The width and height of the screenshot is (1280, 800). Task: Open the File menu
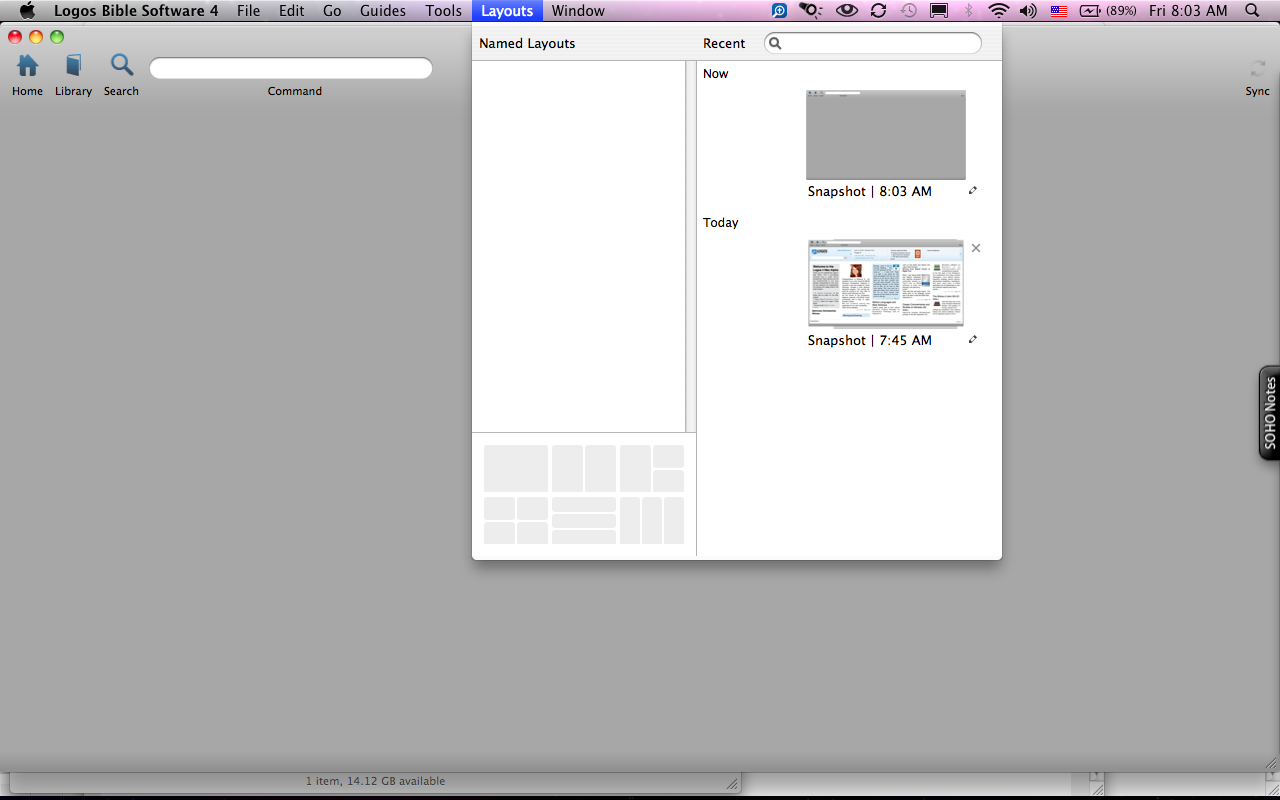click(248, 11)
